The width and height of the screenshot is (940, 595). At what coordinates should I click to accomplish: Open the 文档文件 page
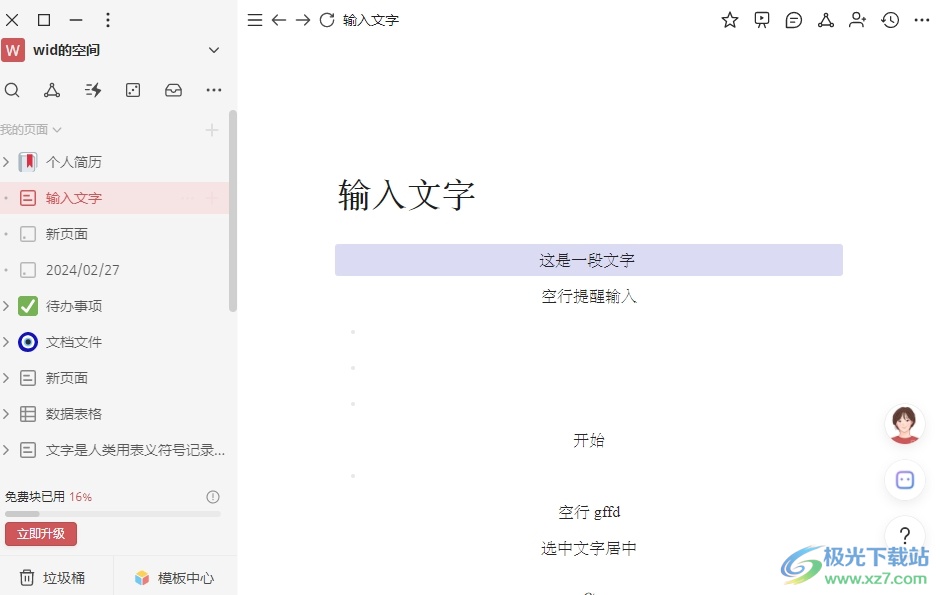[x=74, y=342]
